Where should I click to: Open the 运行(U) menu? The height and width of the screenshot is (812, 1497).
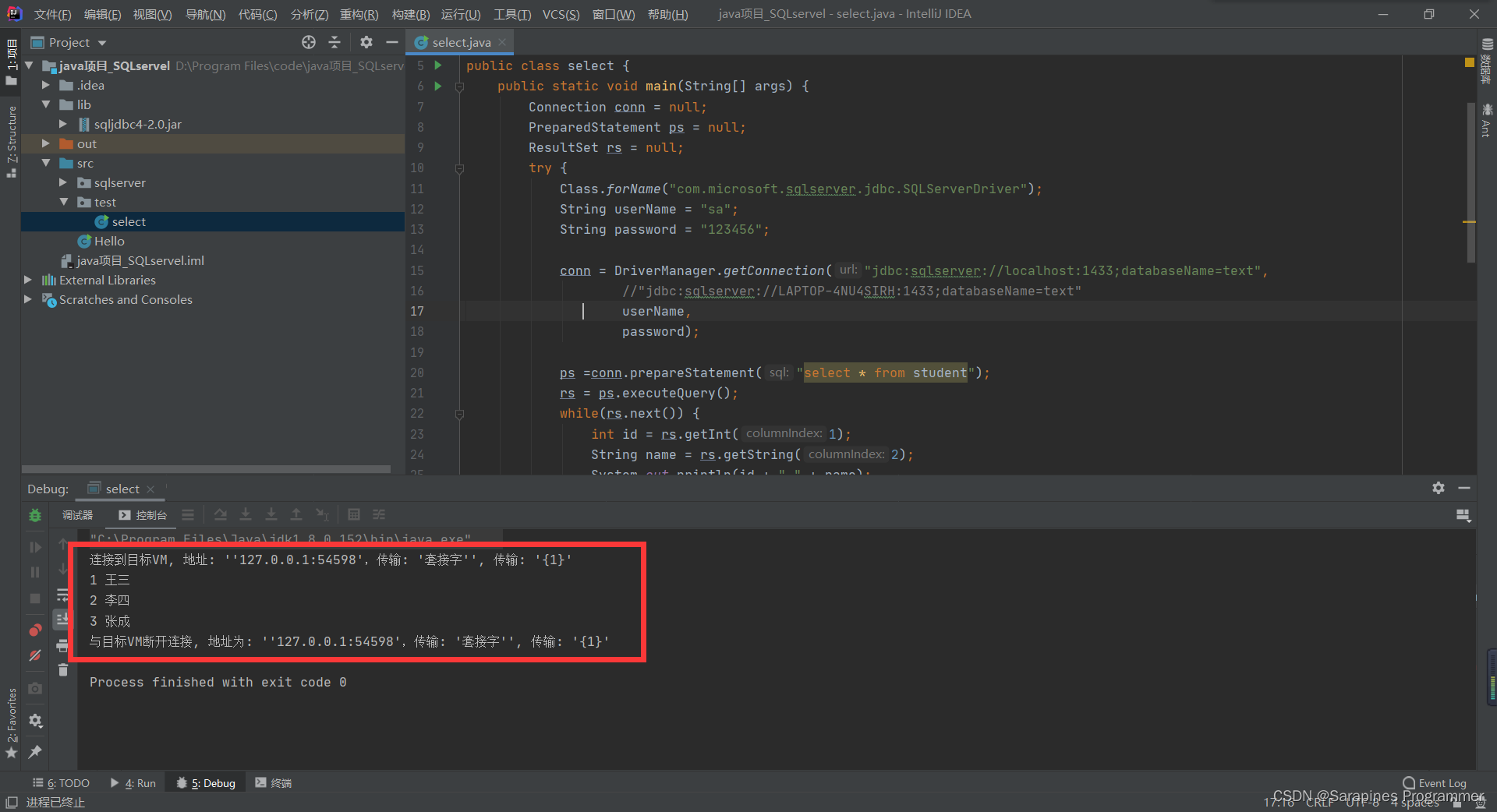point(460,14)
